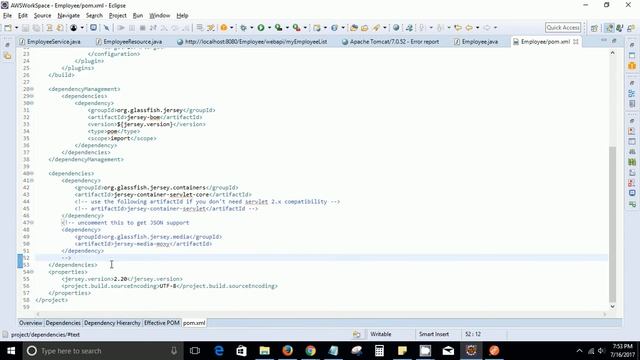Select the rightmost perspective switcher icon
640x360 pixels.
pos(631,28)
